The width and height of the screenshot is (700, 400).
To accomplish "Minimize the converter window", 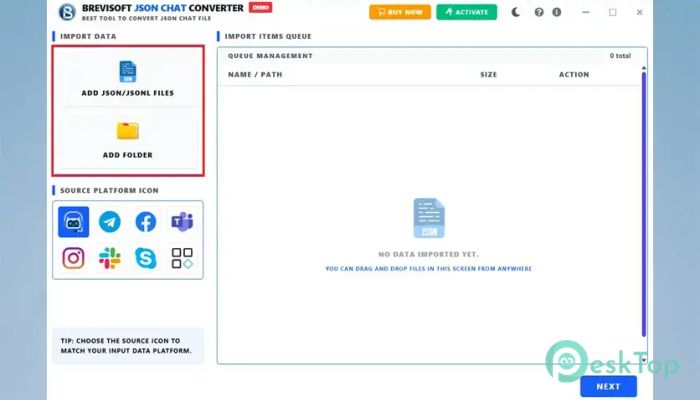I will click(x=586, y=12).
